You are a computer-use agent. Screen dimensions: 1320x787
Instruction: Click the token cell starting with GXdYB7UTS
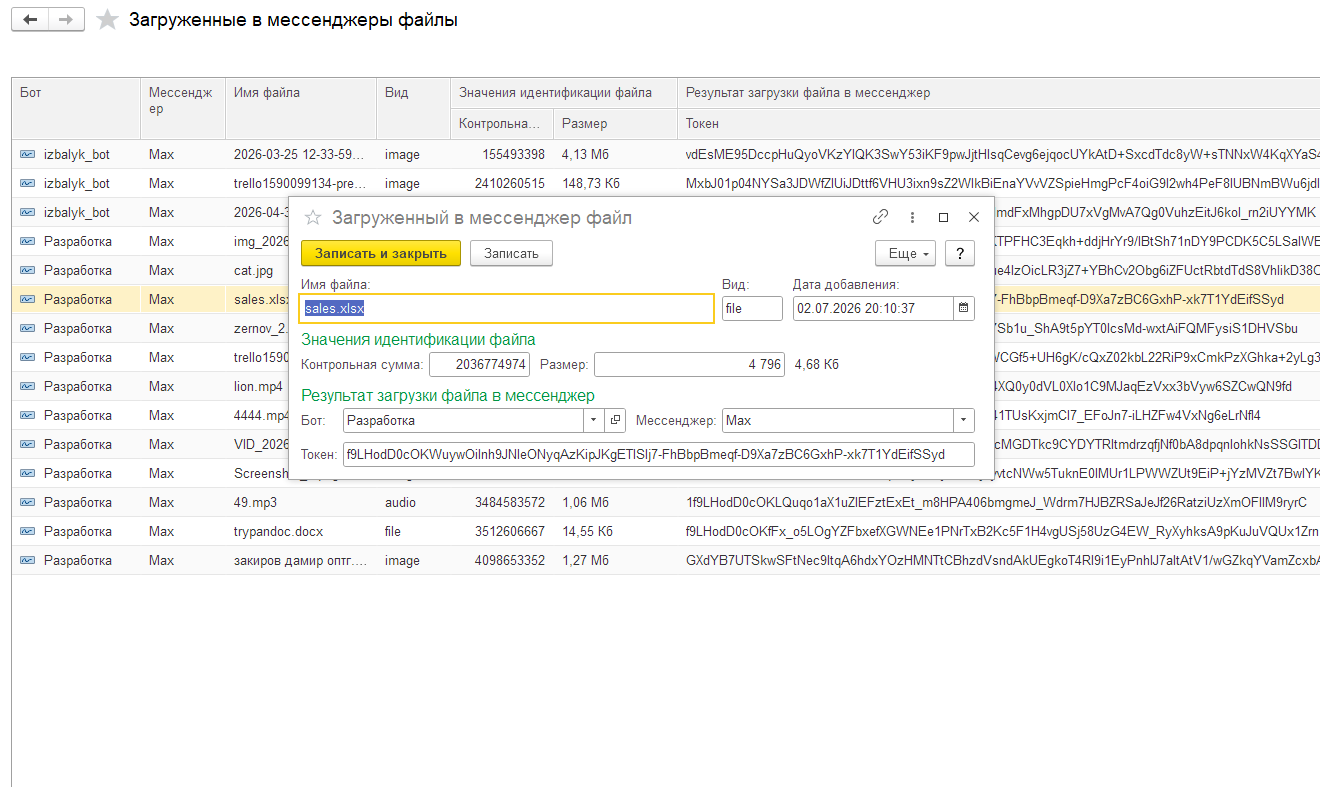pos(998,560)
